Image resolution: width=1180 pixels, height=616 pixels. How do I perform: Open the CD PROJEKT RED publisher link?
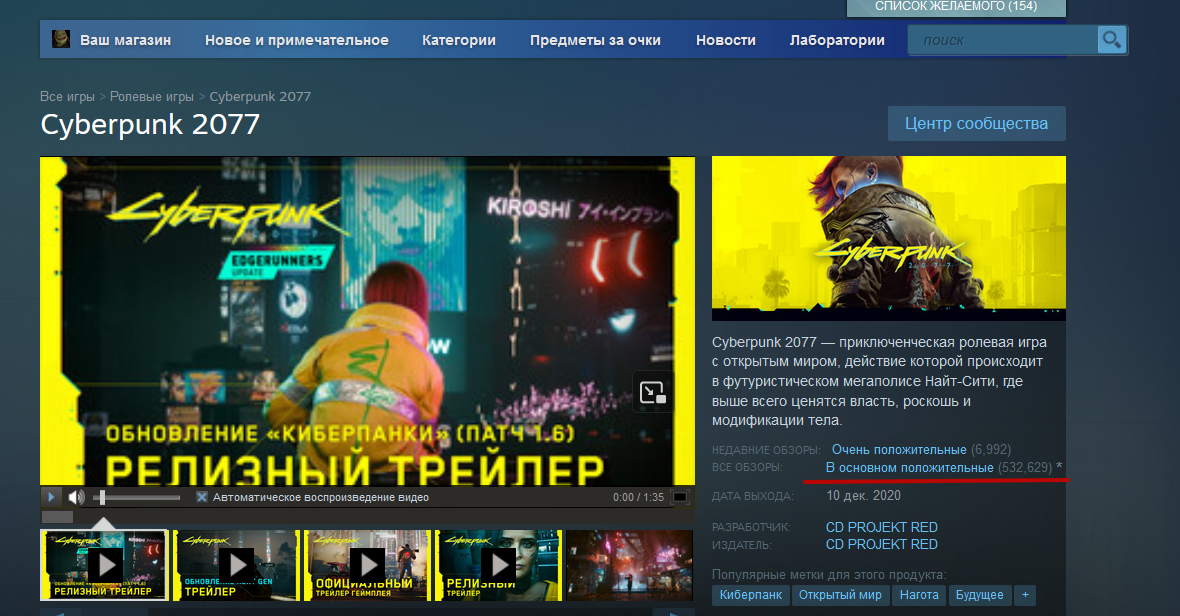(x=881, y=544)
